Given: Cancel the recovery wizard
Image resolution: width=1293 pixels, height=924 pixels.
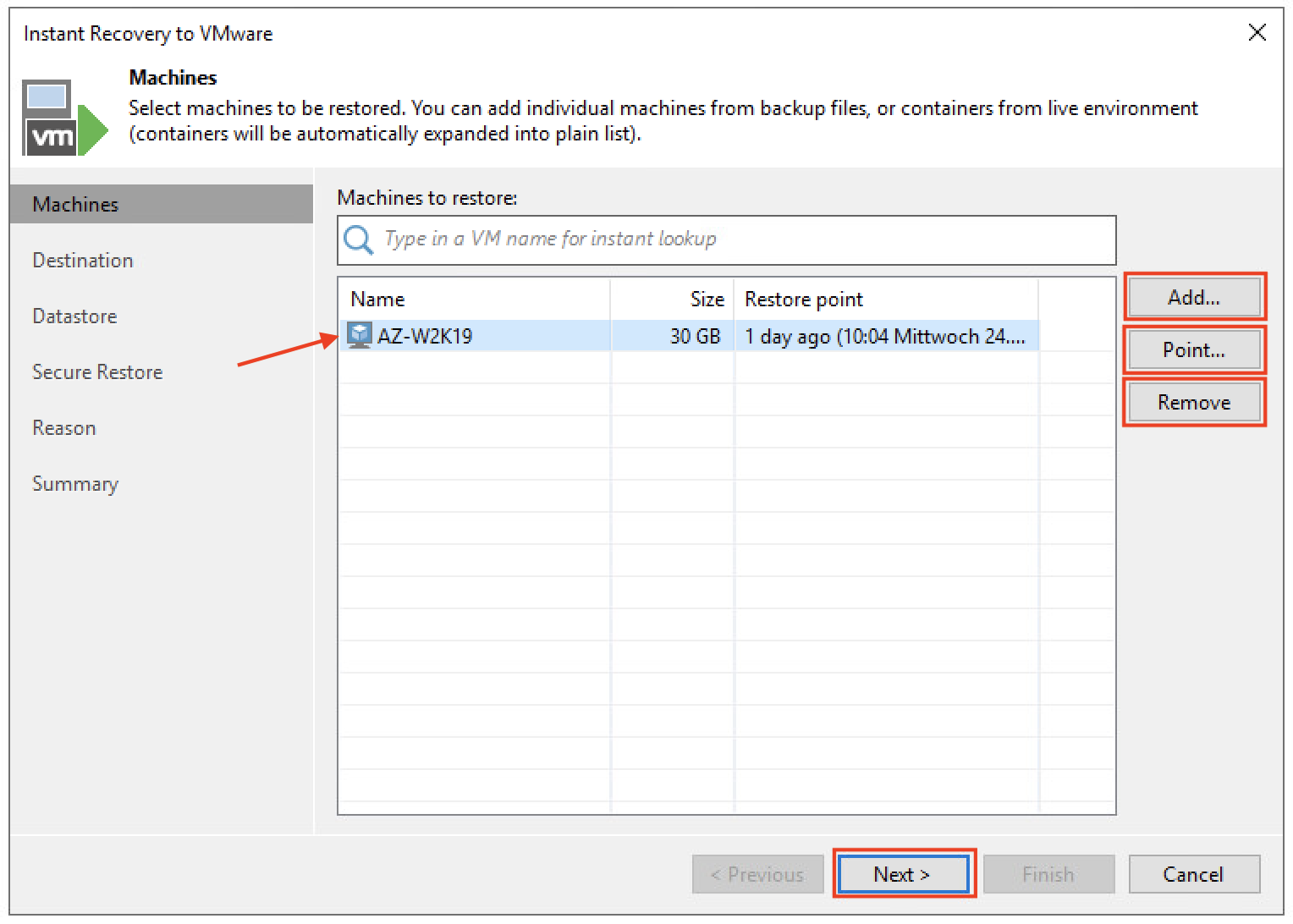Looking at the screenshot, I should click(1194, 874).
